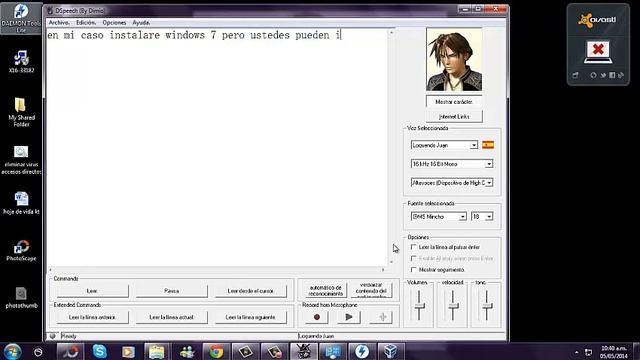The image size is (640, 360).
Task: Select My Shared Folder desktop icon
Action: tap(21, 112)
